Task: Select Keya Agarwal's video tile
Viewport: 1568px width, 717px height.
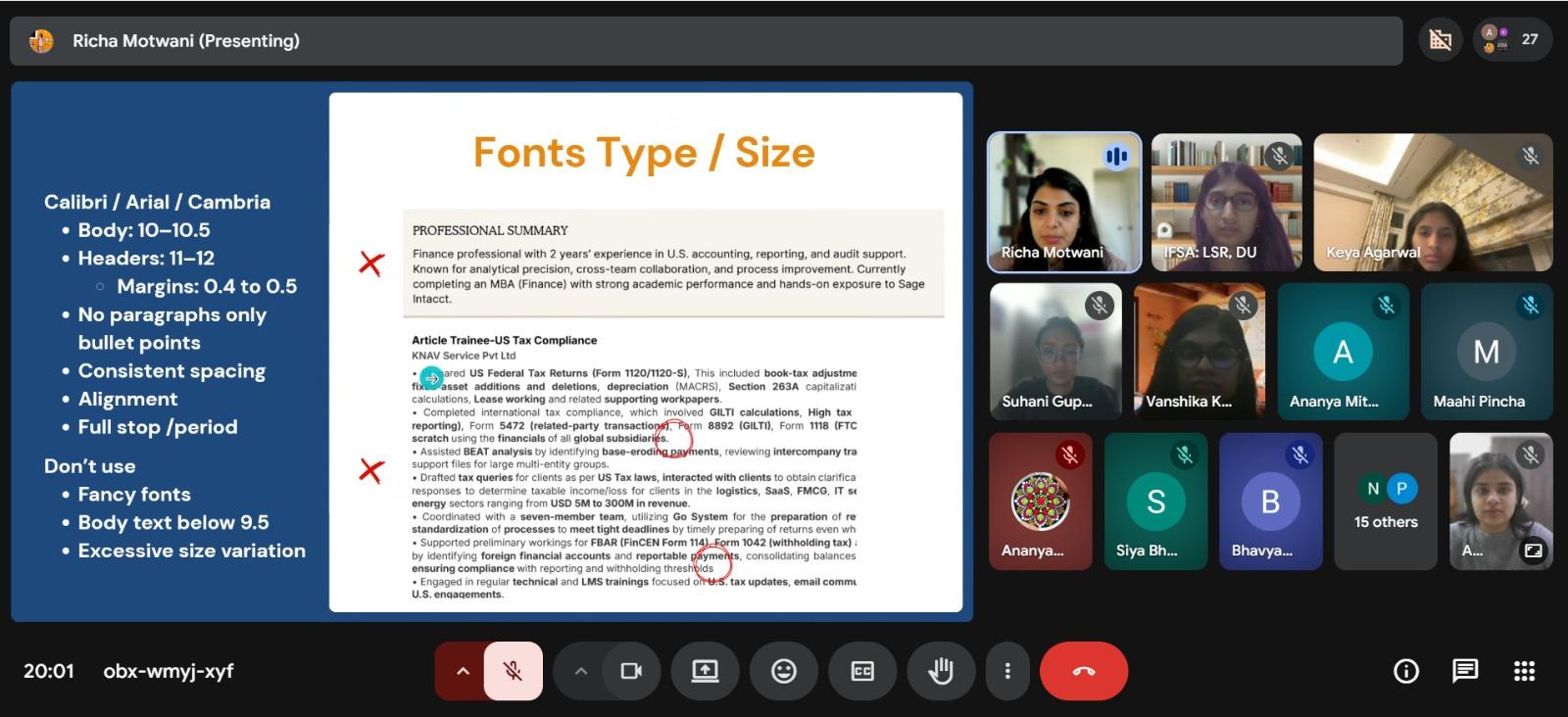Action: (x=1432, y=202)
